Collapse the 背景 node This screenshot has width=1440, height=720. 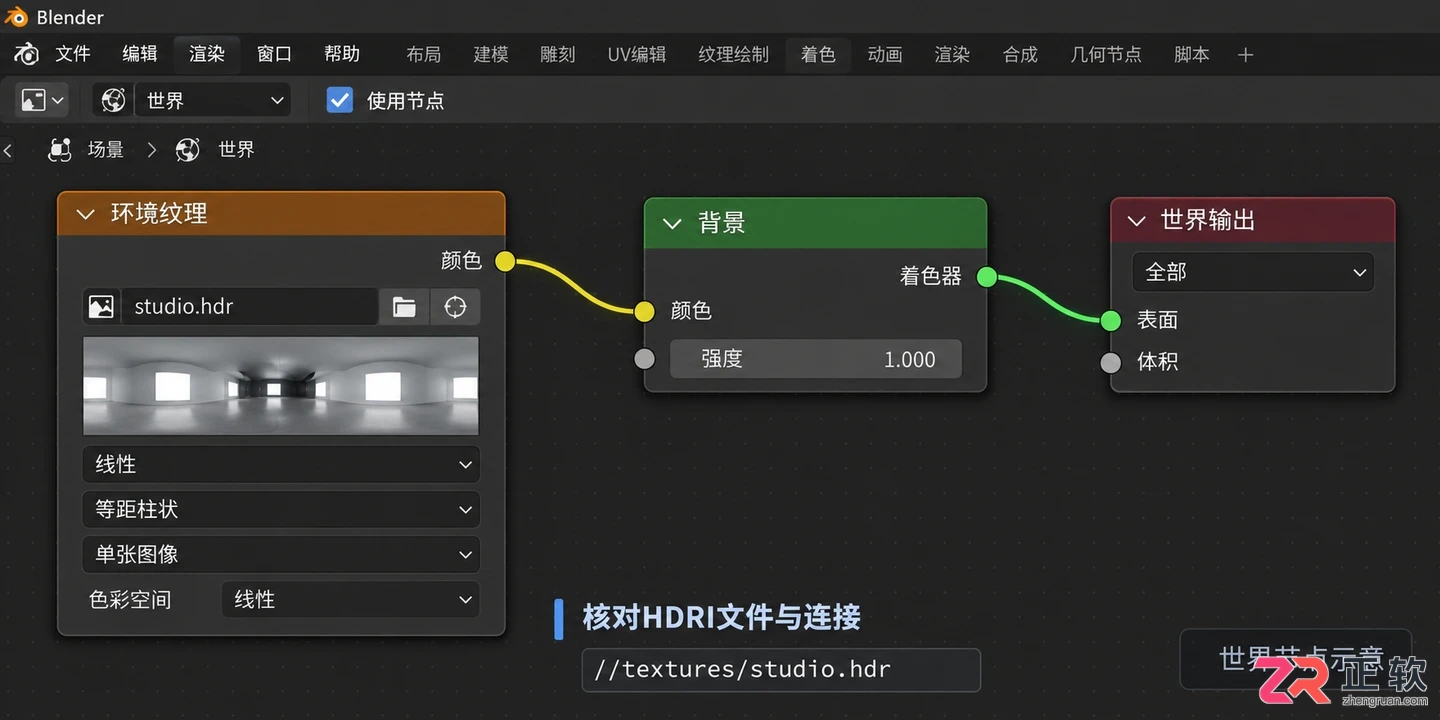[672, 223]
